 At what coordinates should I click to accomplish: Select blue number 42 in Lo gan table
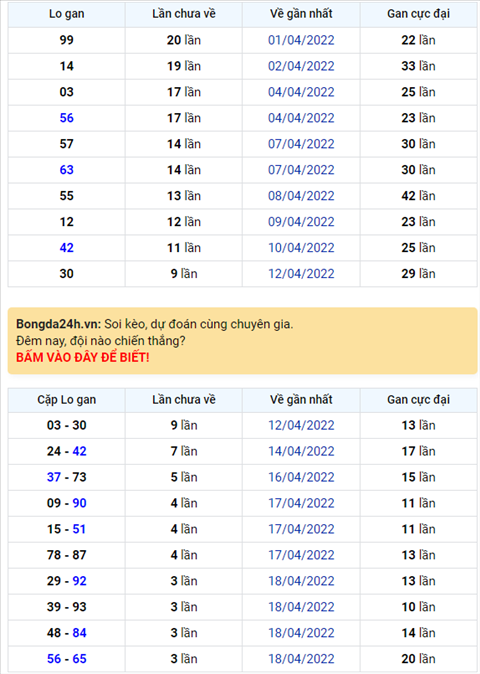pos(67,248)
